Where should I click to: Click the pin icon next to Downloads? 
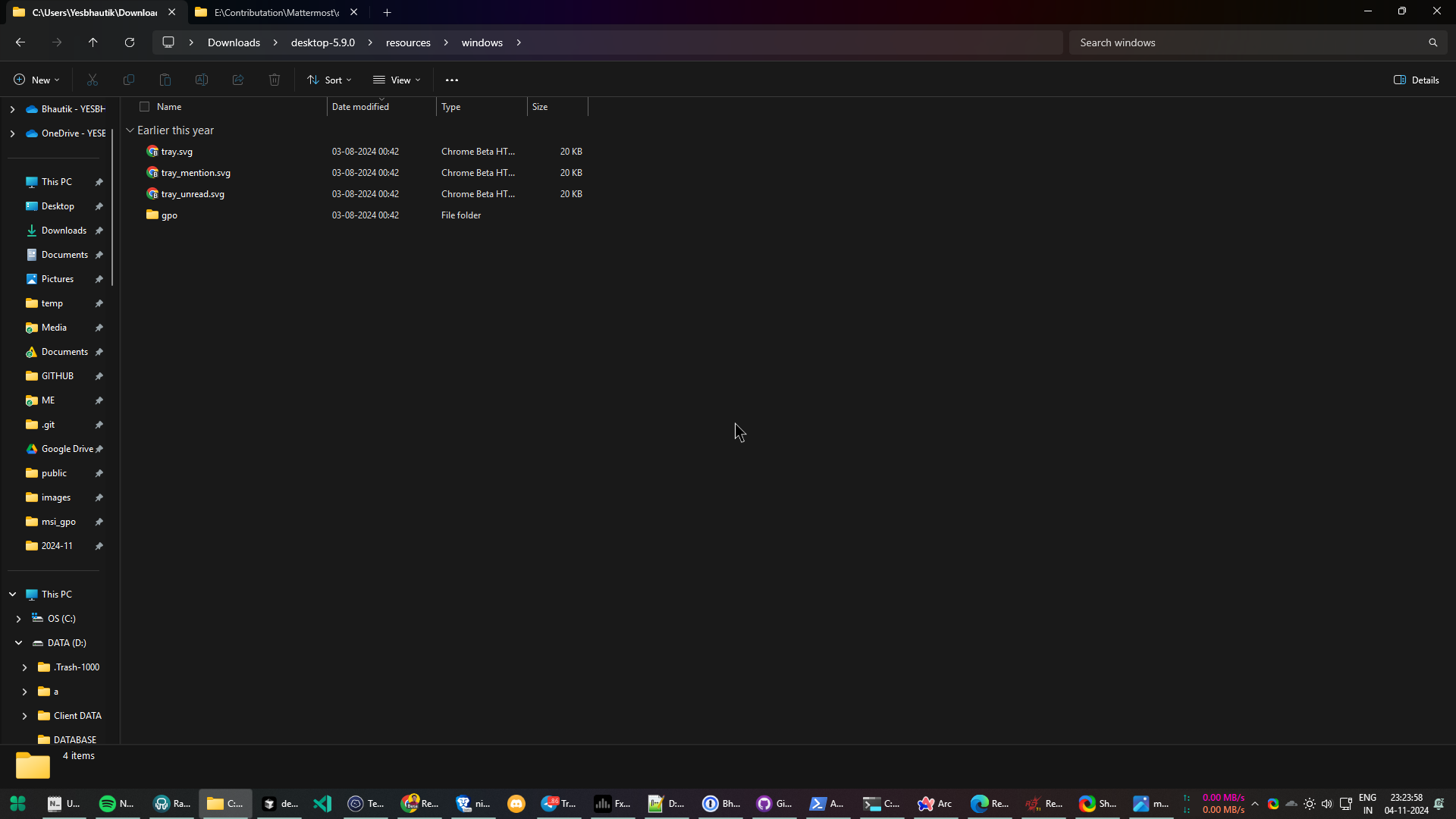pyautogui.click(x=99, y=230)
